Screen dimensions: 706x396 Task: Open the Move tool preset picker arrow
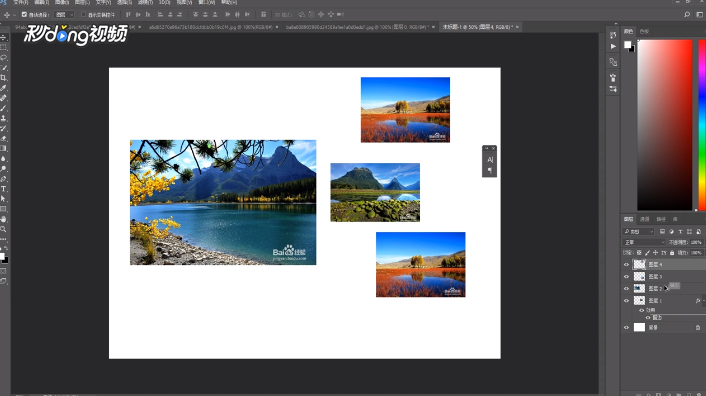tap(14, 15)
